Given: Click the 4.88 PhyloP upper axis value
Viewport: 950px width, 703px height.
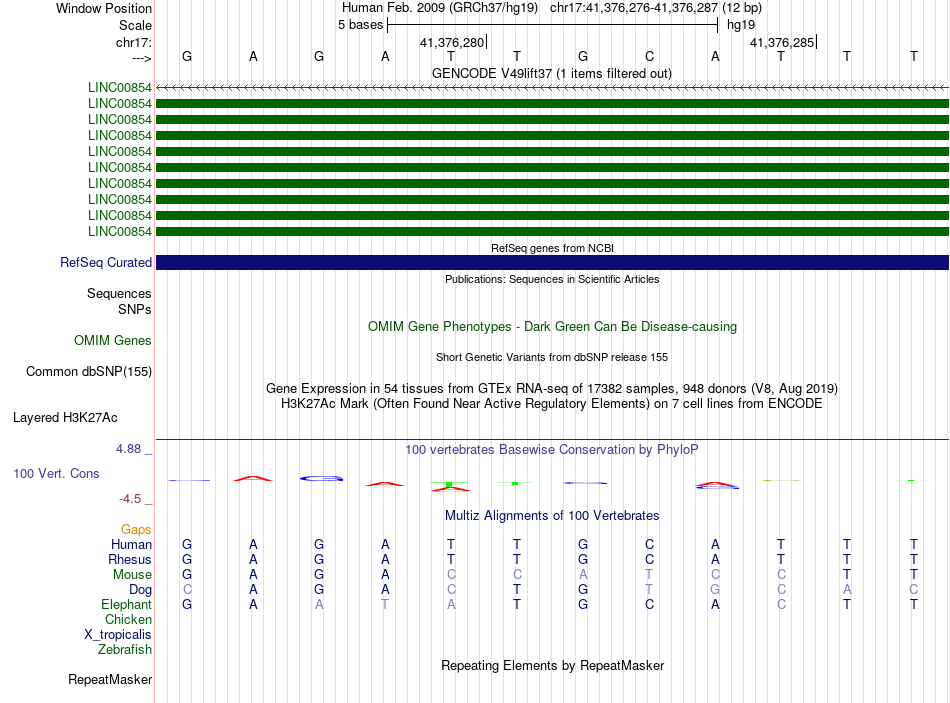Looking at the screenshot, I should [x=128, y=449].
